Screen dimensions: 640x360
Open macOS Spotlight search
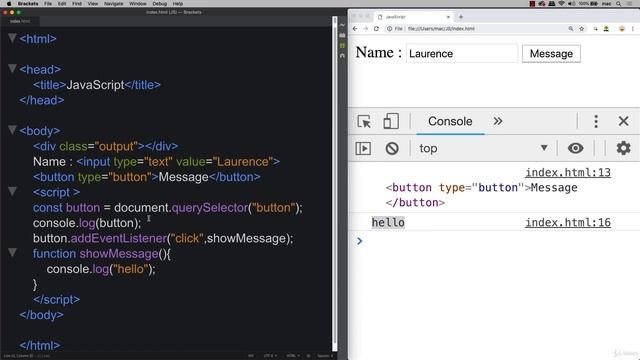[x=618, y=4]
